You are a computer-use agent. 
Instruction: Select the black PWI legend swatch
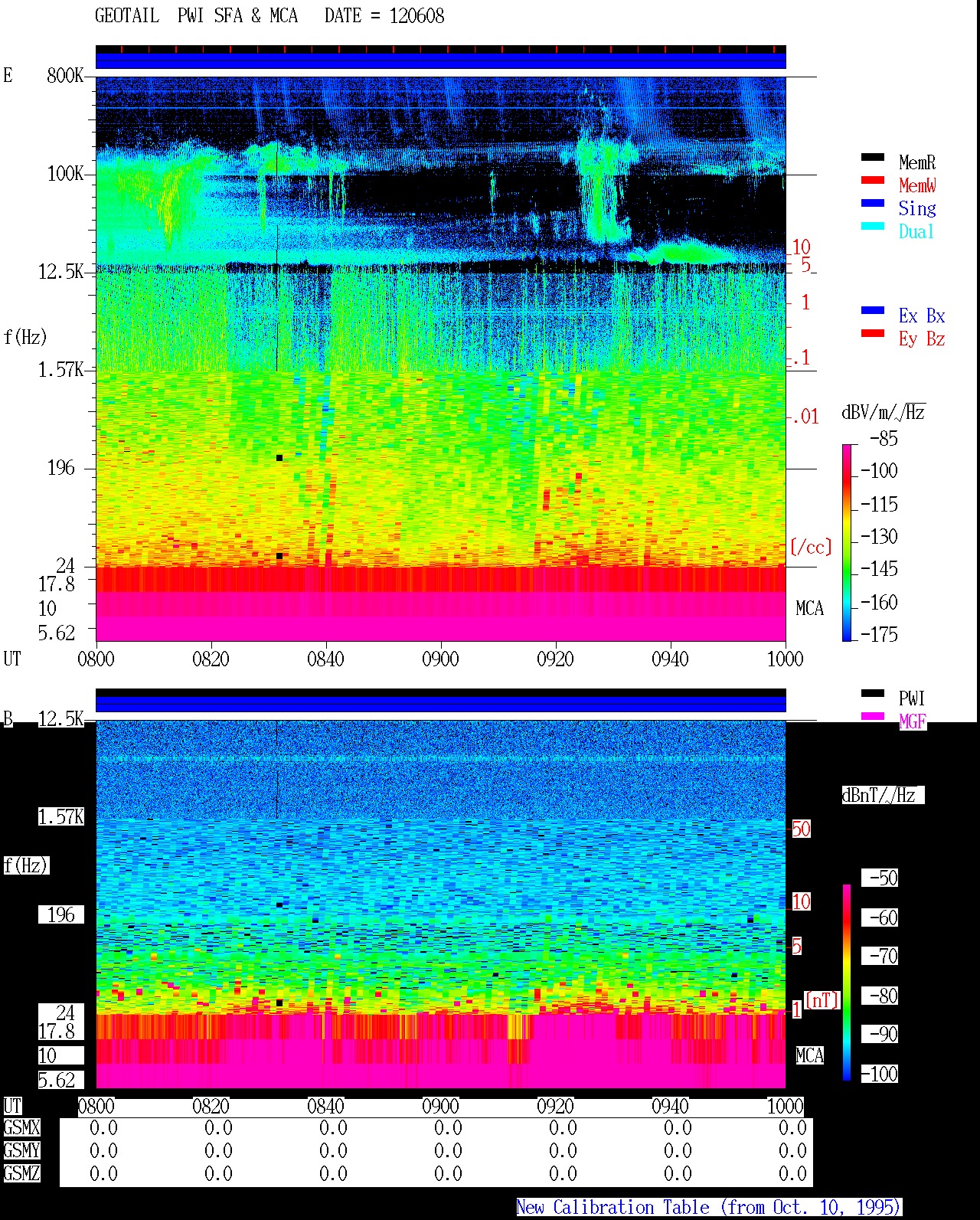coord(873,694)
